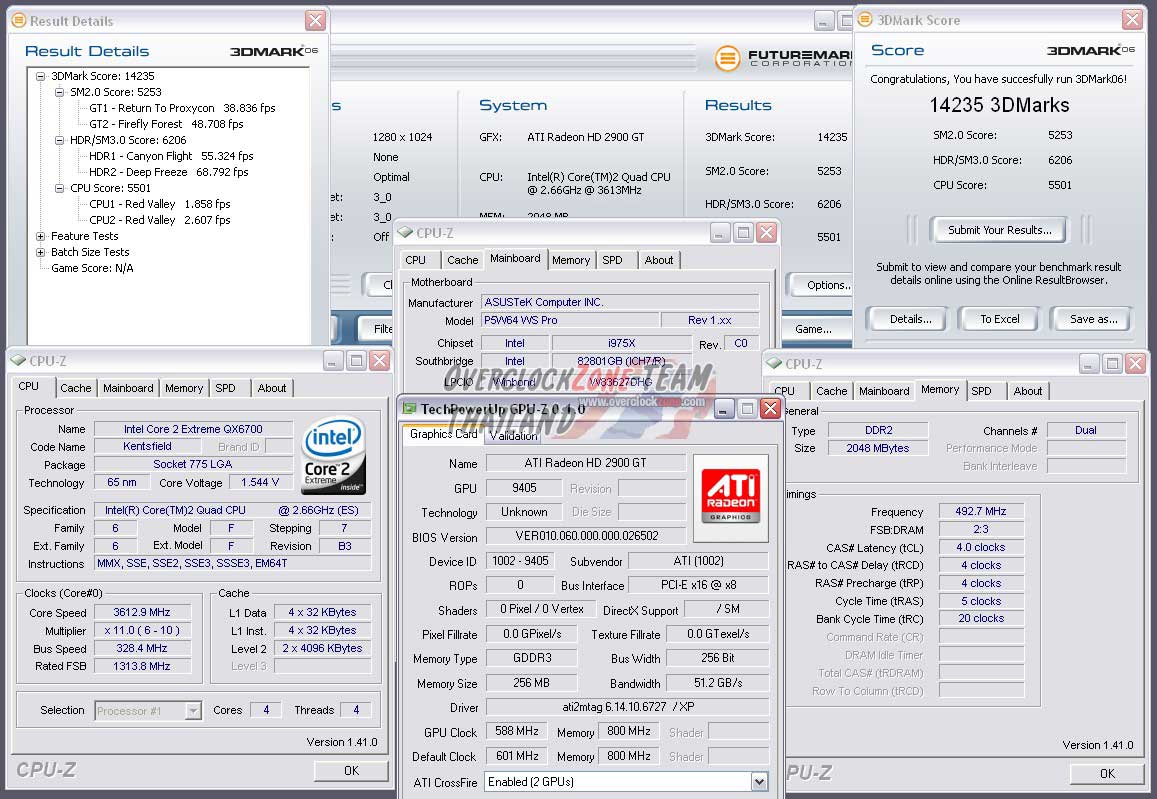1157x799 pixels.
Task: Select Memory tab in middle CPU-Z window
Action: 570,260
